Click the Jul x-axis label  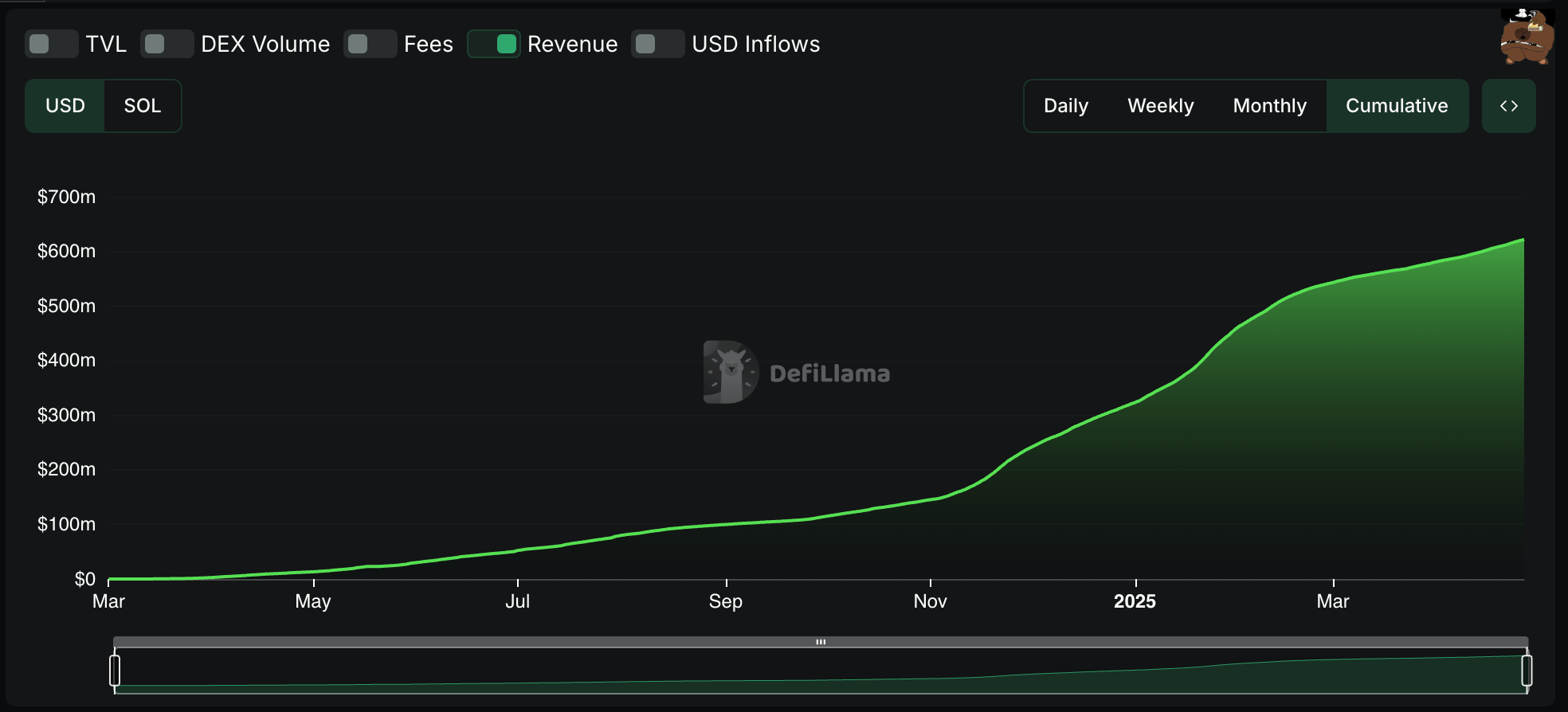pyautogui.click(x=517, y=601)
